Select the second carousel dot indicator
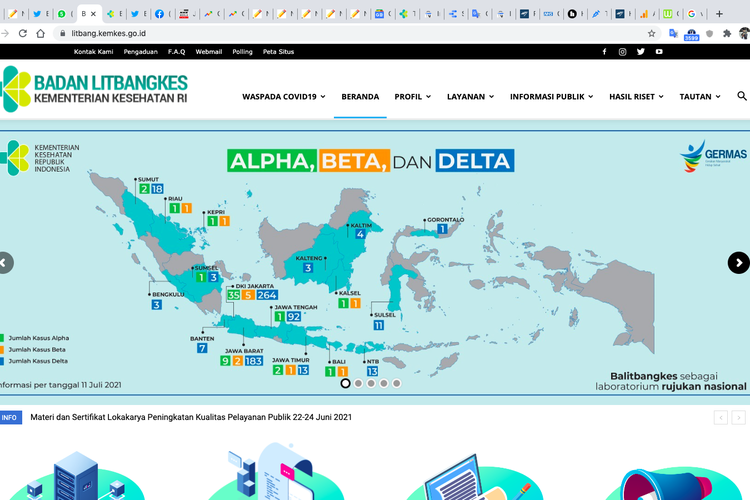Viewport: 750px width, 500px height. coord(359,383)
